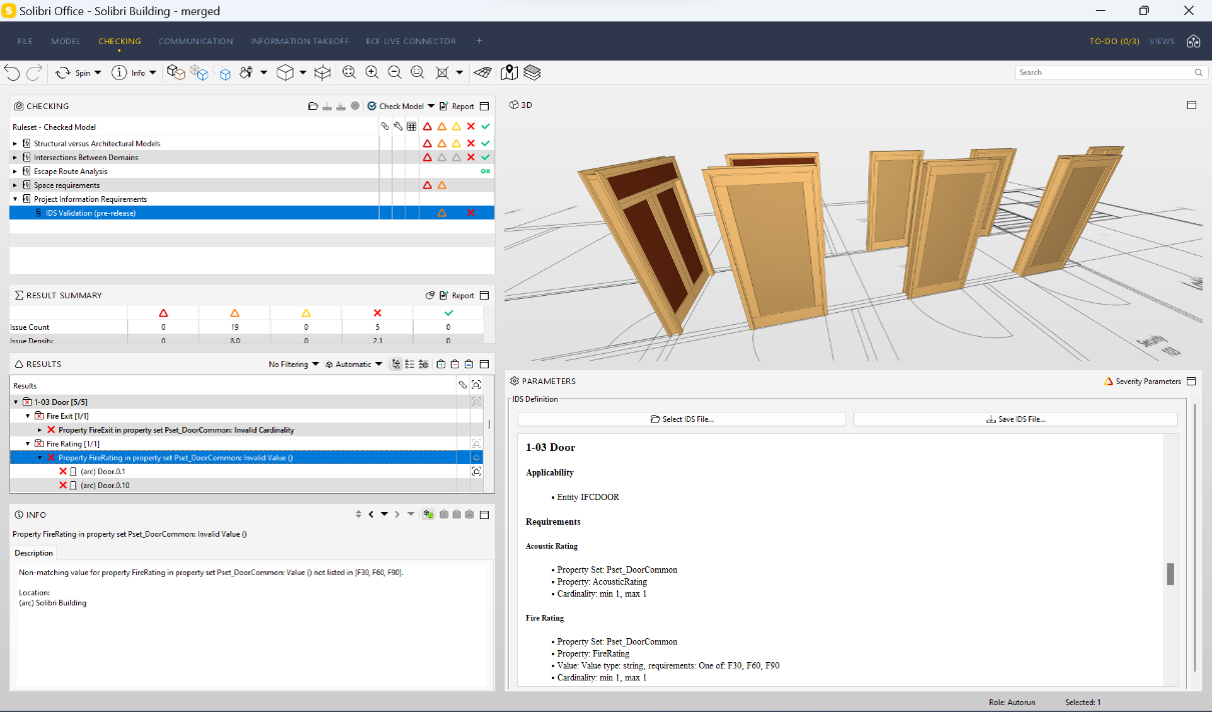Image resolution: width=1216 pixels, height=715 pixels.
Task: Click the zoom-to-fit magnifier icon
Action: pyautogui.click(x=349, y=72)
